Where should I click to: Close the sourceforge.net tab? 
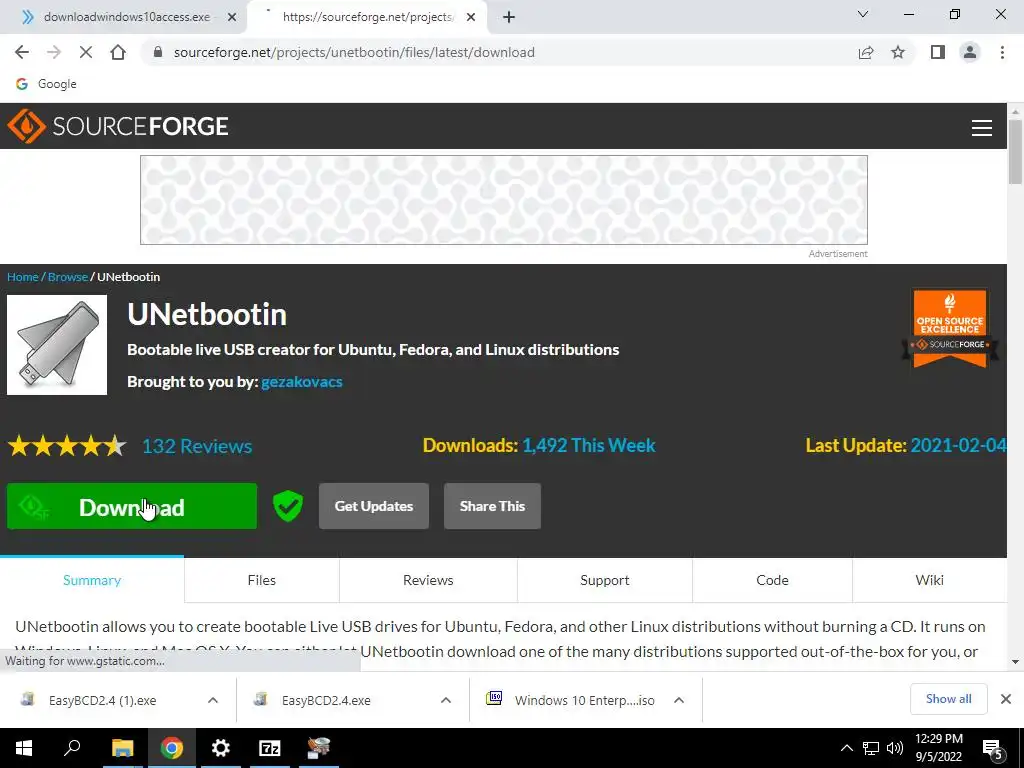pos(471,17)
